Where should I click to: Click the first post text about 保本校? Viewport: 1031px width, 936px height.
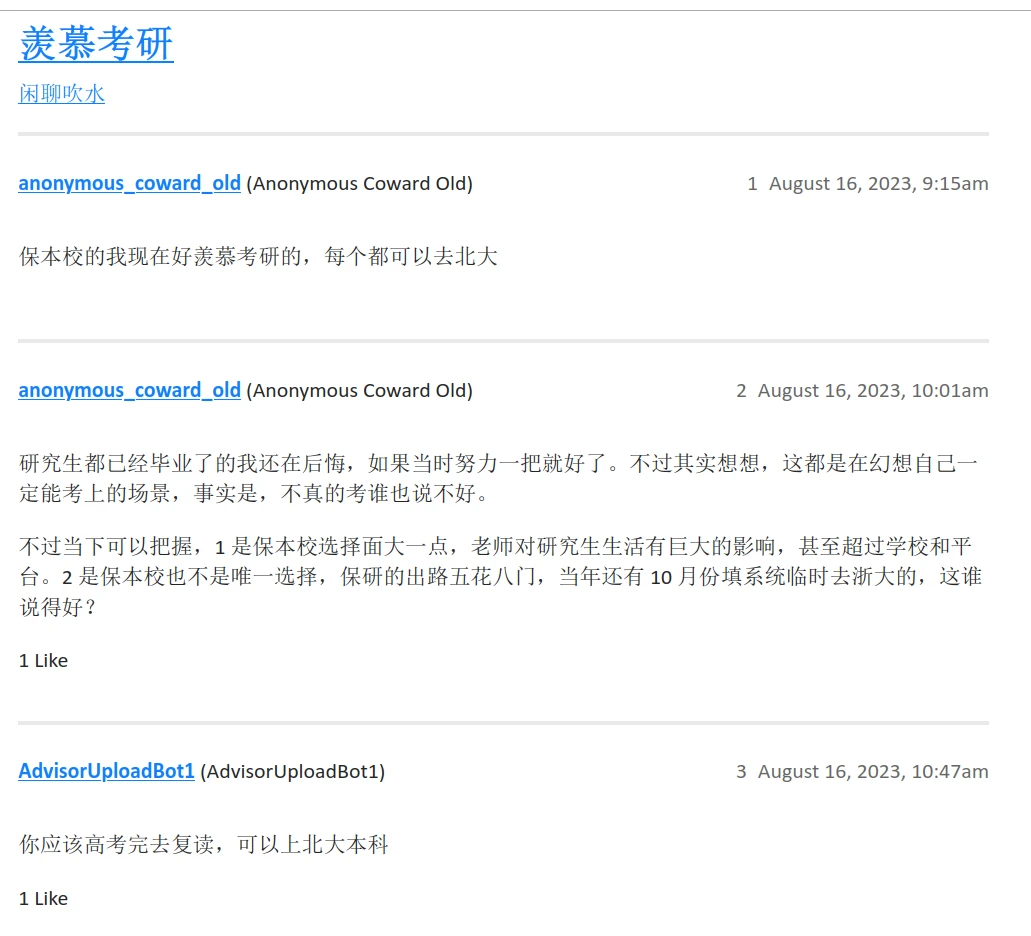coord(258,257)
